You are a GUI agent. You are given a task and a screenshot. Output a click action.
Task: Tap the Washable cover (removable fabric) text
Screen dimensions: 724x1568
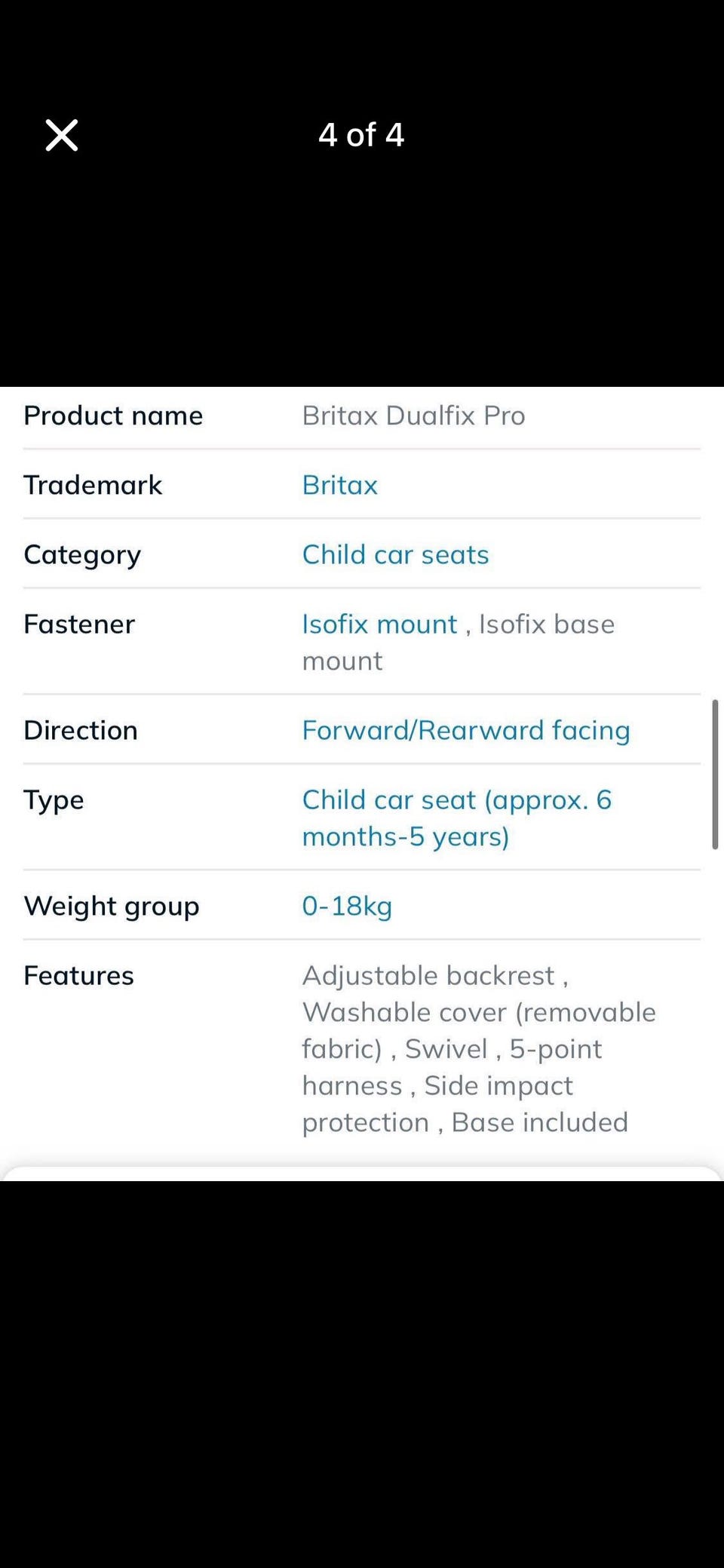point(479,1030)
